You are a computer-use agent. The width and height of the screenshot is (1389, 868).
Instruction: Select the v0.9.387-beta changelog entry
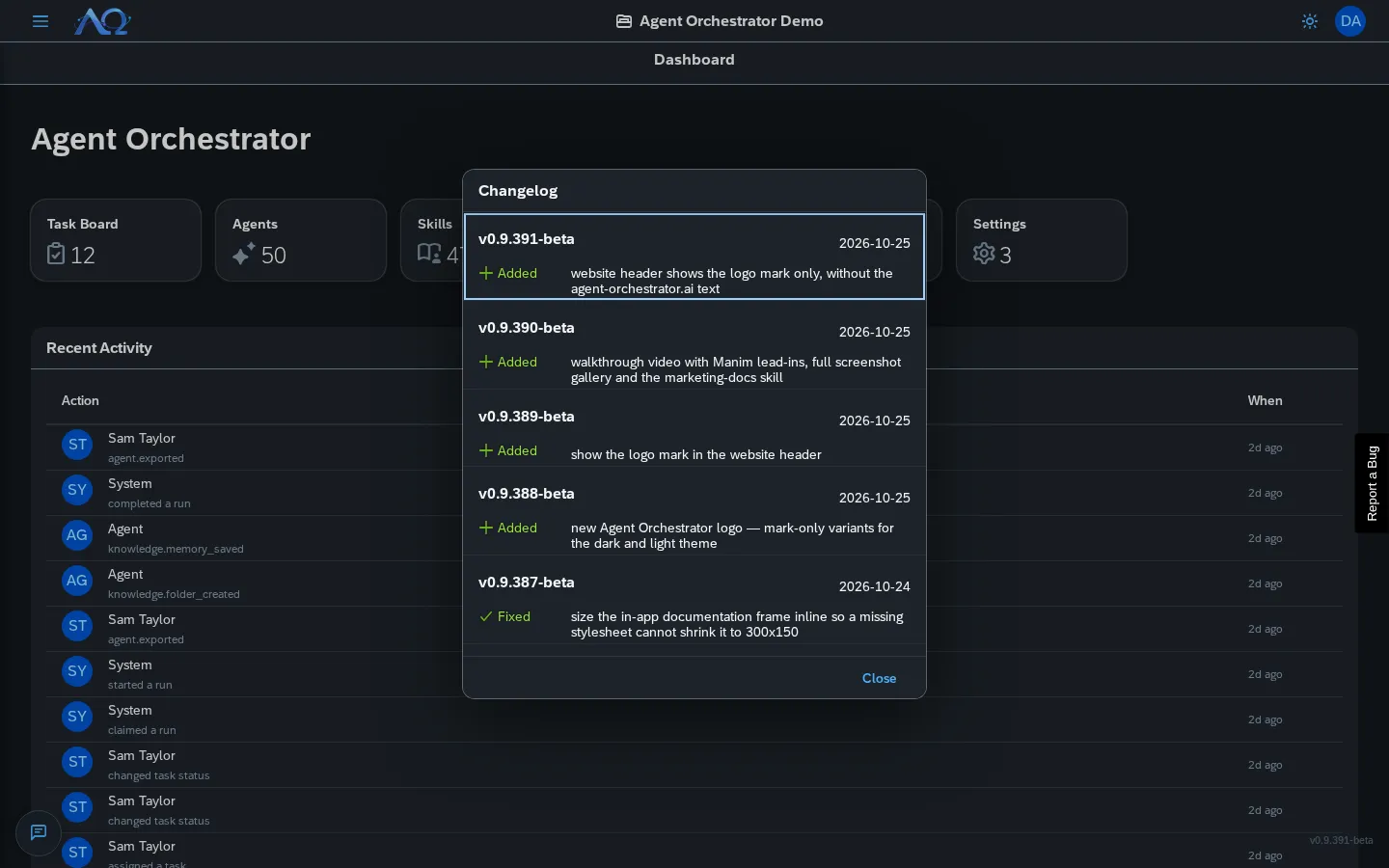pyautogui.click(x=694, y=600)
